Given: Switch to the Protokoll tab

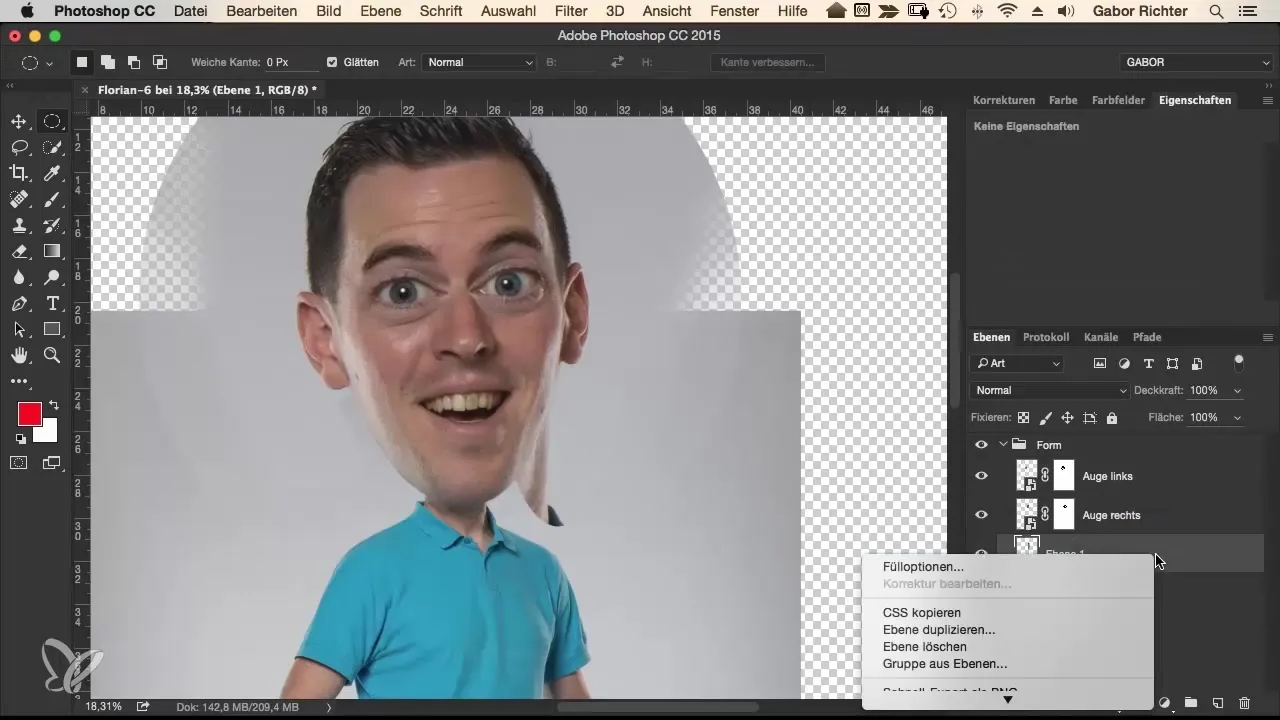Looking at the screenshot, I should pyautogui.click(x=1046, y=337).
